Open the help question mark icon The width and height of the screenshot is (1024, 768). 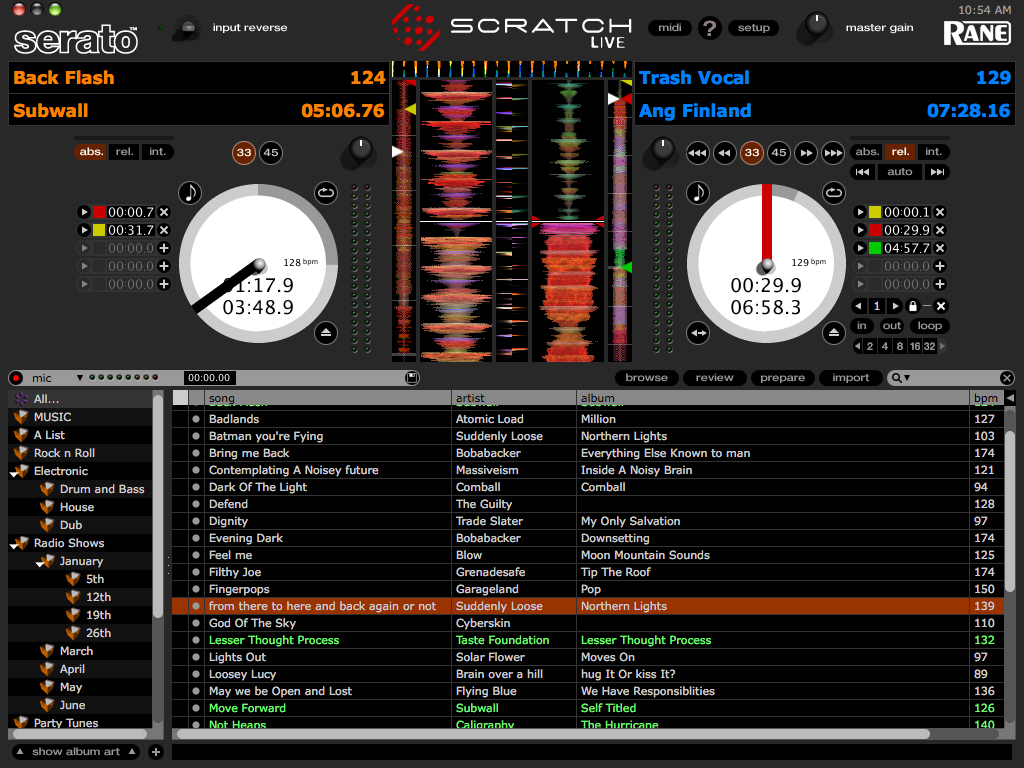tap(710, 28)
